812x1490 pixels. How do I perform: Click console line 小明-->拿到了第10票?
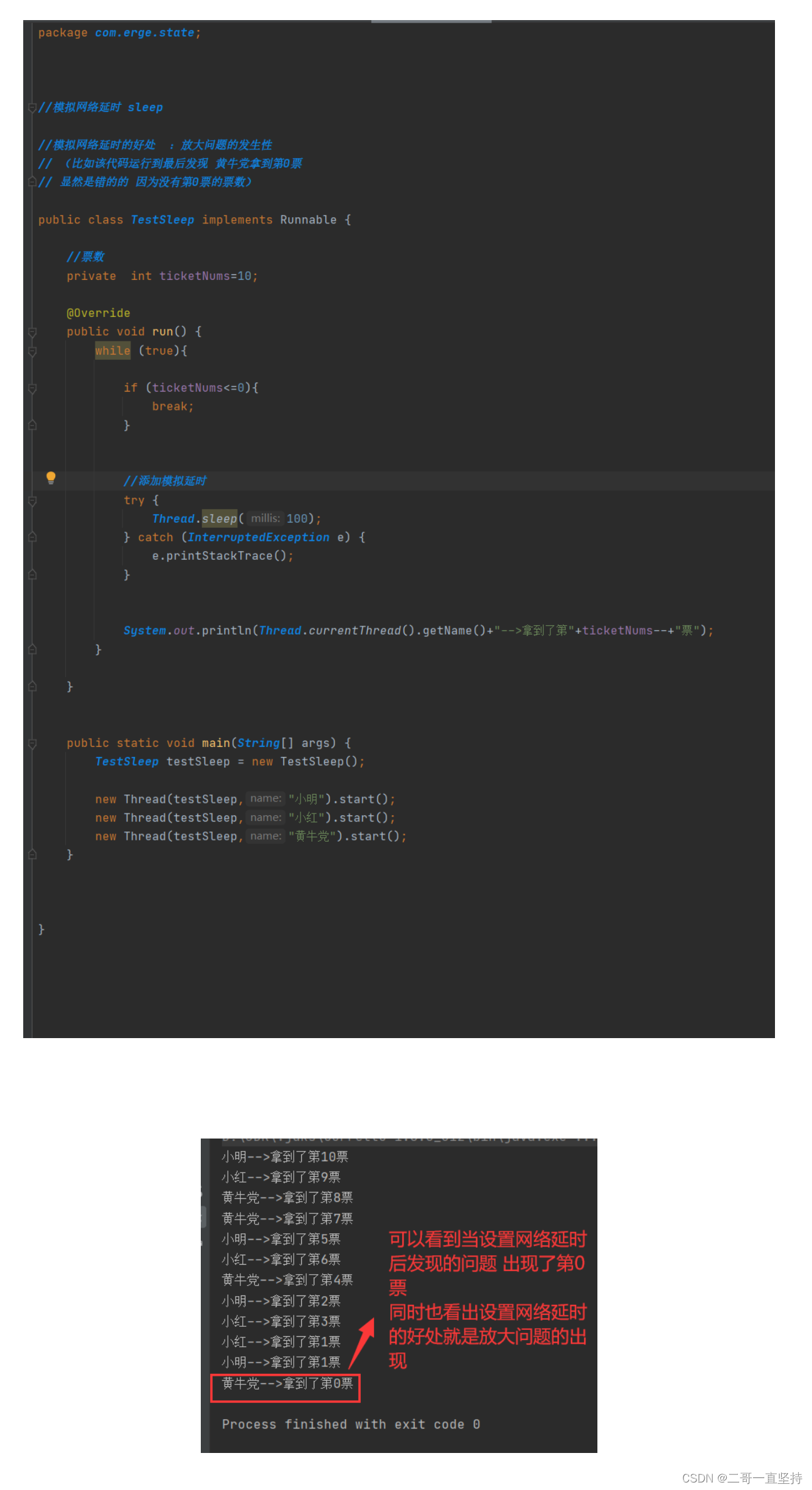[285, 1157]
